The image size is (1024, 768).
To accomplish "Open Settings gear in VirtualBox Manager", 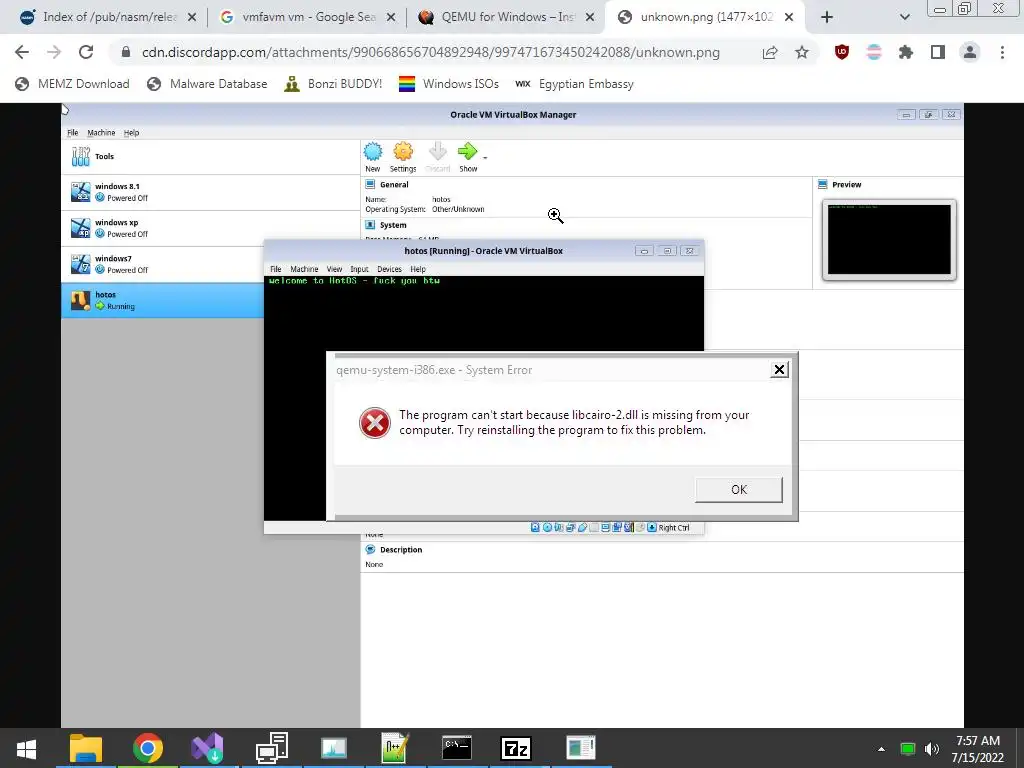I will point(403,157).
